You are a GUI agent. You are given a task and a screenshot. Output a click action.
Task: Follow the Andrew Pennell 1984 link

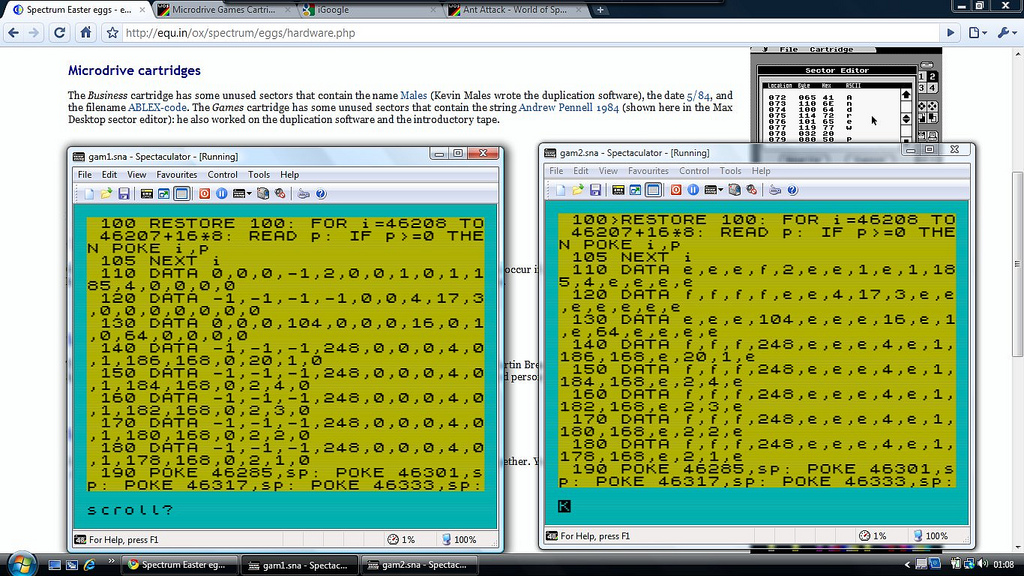tap(568, 108)
